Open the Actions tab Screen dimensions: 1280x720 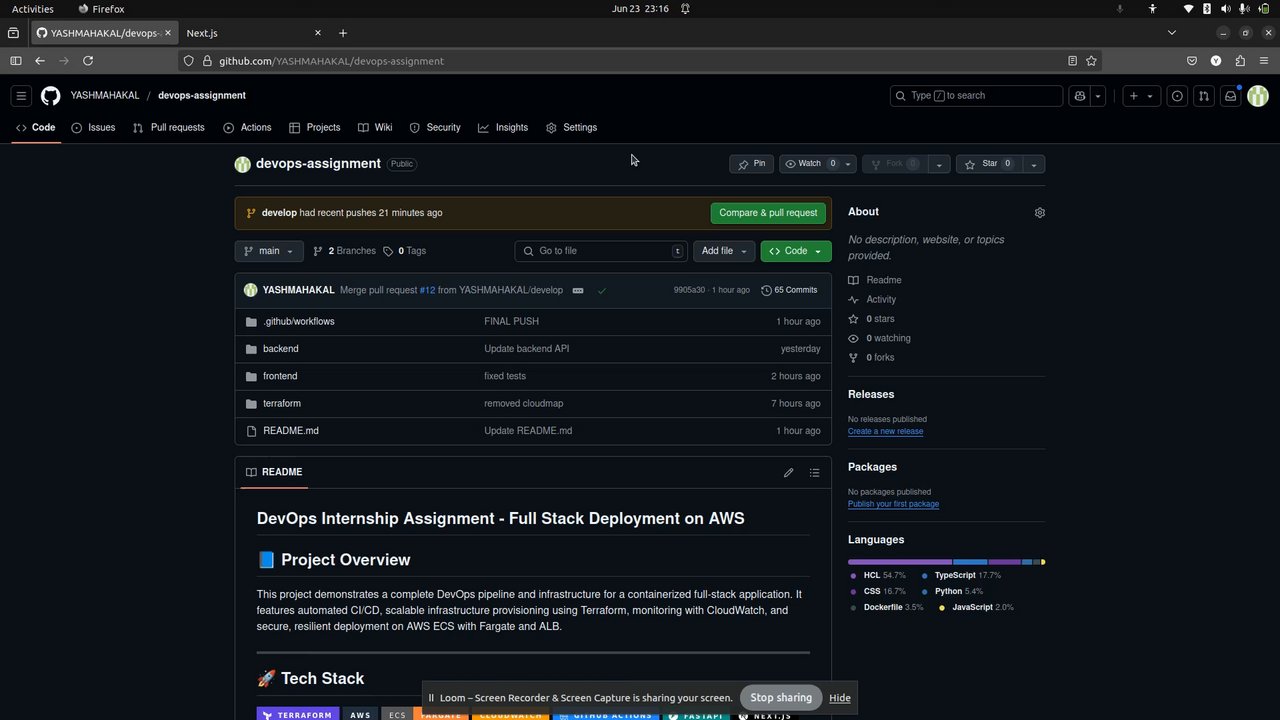click(247, 128)
